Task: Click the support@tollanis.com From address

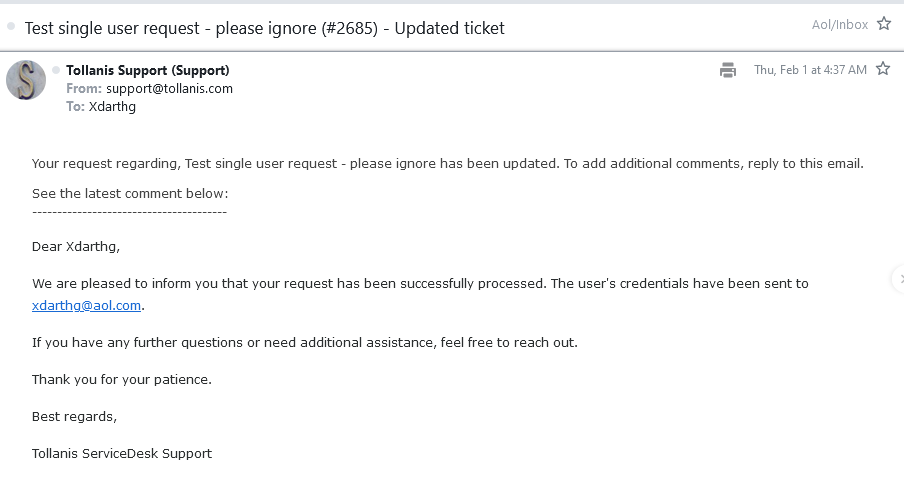Action: pos(169,88)
